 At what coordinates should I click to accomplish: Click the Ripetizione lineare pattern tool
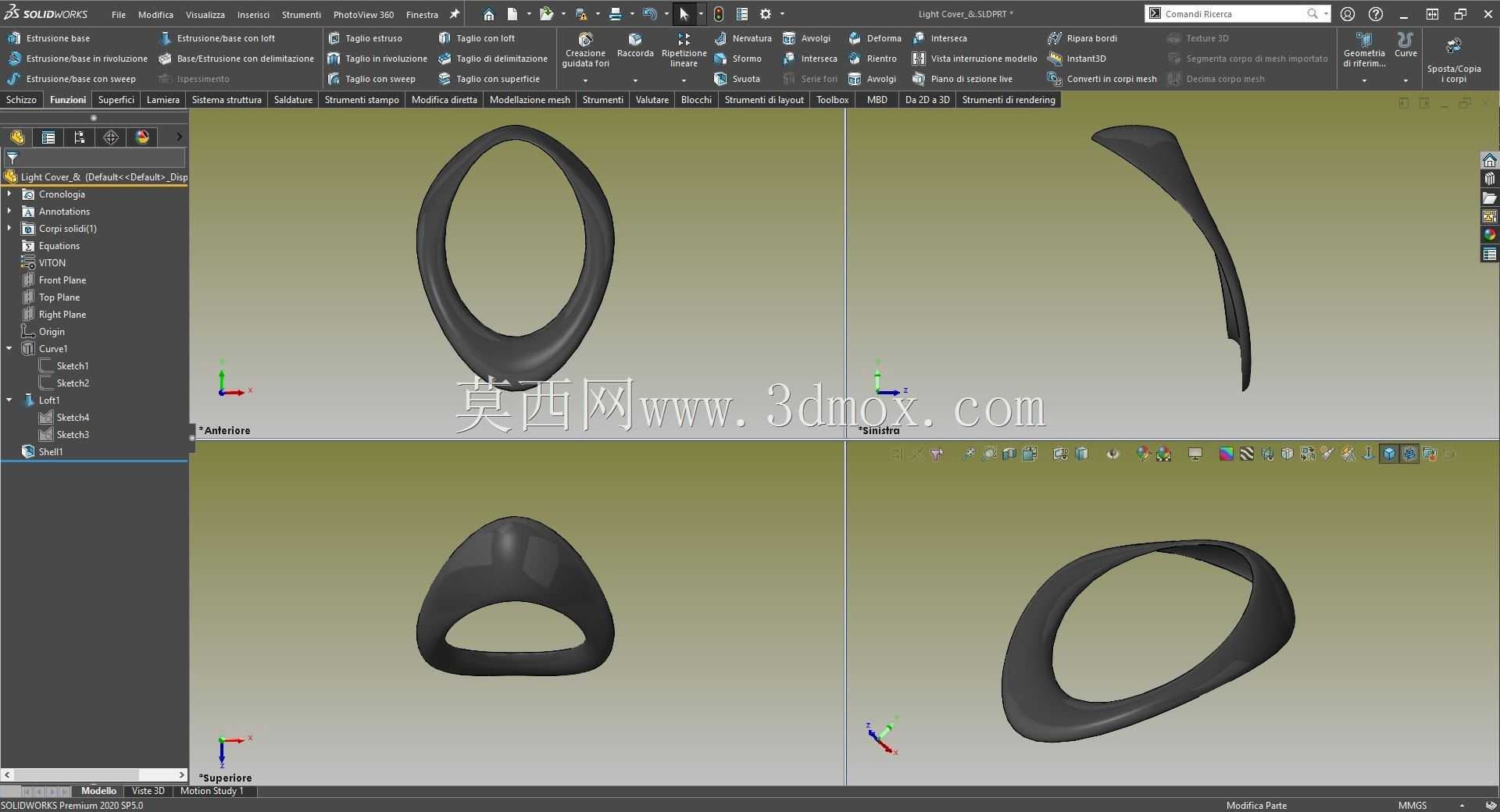tap(684, 51)
